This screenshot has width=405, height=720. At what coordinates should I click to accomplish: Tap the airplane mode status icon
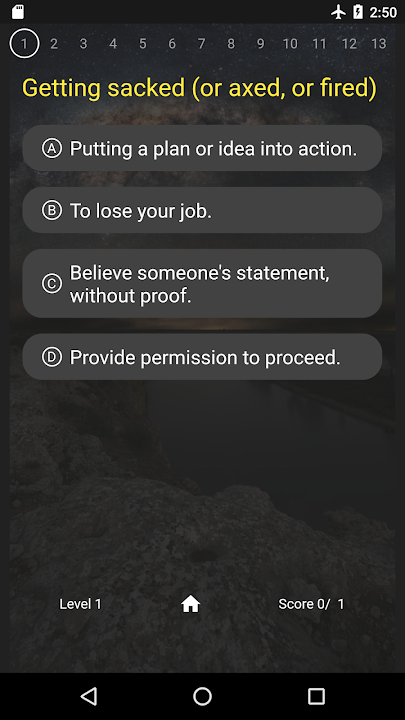[338, 12]
